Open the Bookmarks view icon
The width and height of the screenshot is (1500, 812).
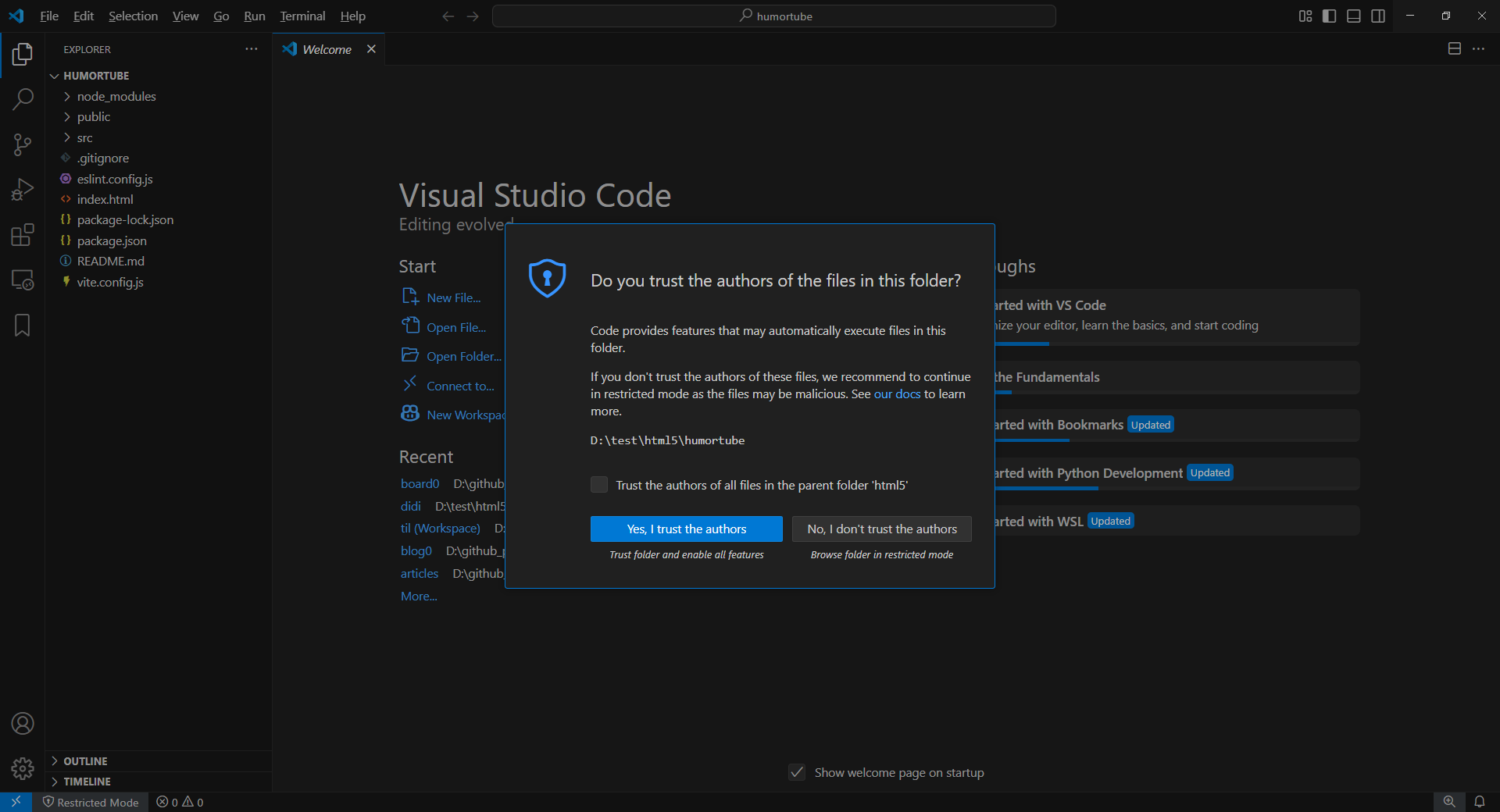23,326
